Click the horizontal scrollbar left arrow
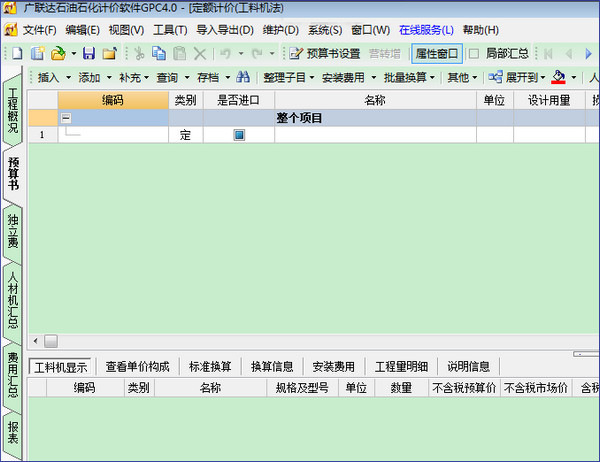This screenshot has width=600, height=462. 36,341
